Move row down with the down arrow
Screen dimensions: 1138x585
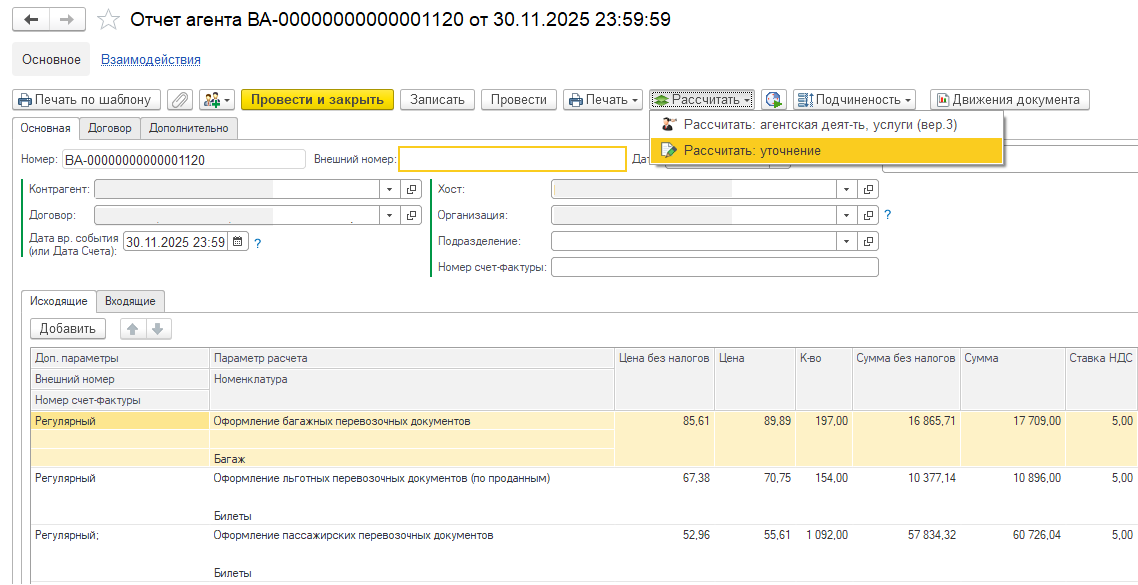point(158,329)
